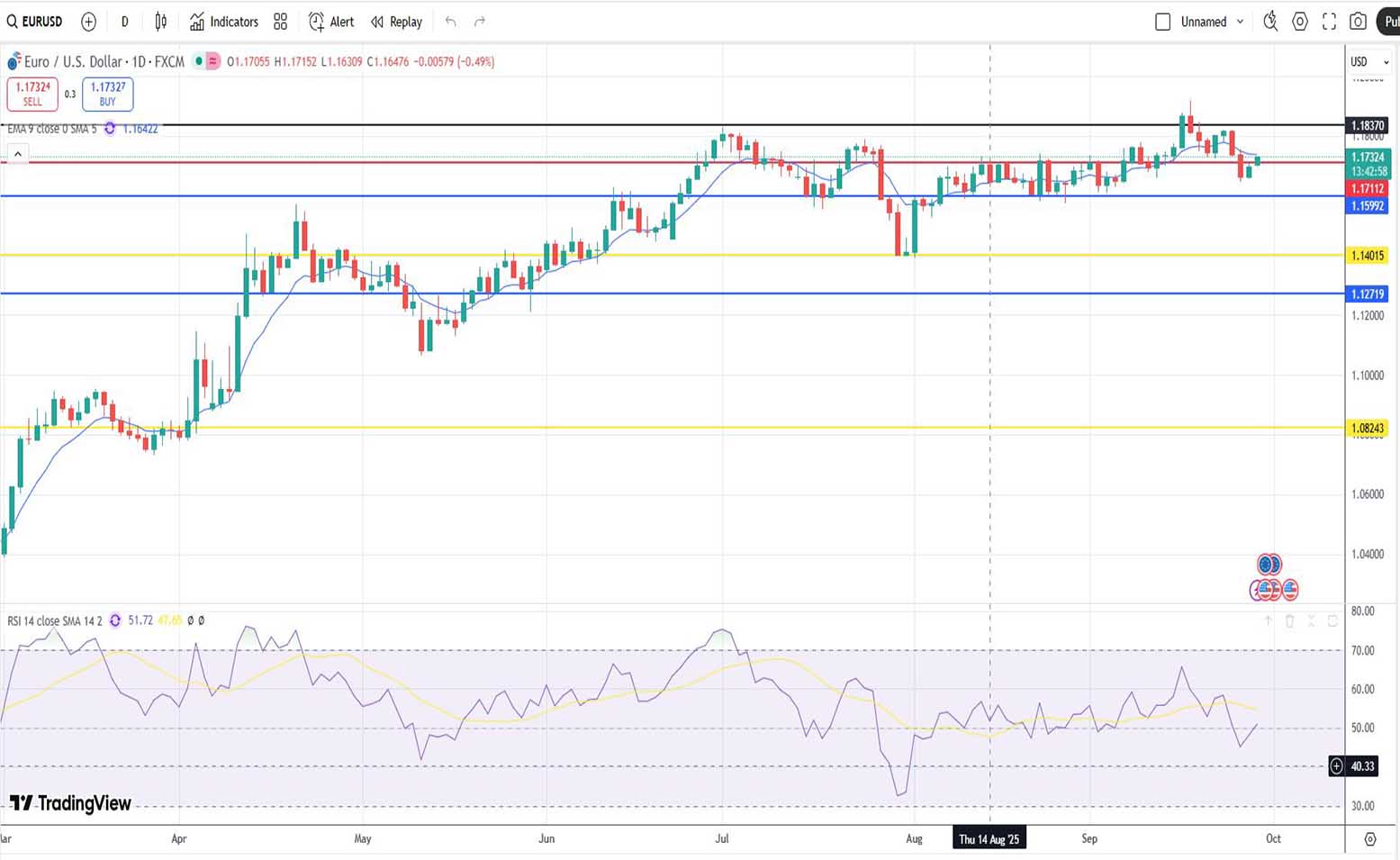
Task: Click the layout square beside Unnamed
Action: click(1162, 22)
